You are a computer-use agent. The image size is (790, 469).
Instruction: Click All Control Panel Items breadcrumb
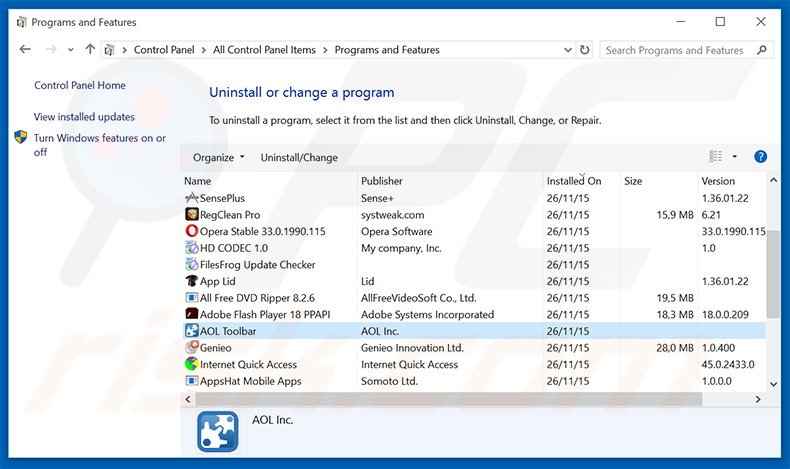(x=264, y=50)
